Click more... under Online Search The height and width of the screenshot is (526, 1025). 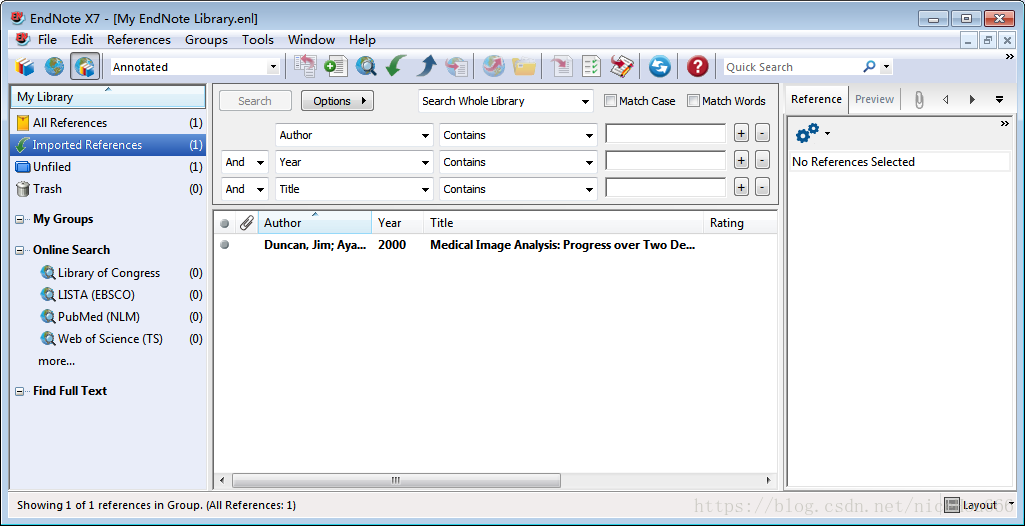click(56, 361)
